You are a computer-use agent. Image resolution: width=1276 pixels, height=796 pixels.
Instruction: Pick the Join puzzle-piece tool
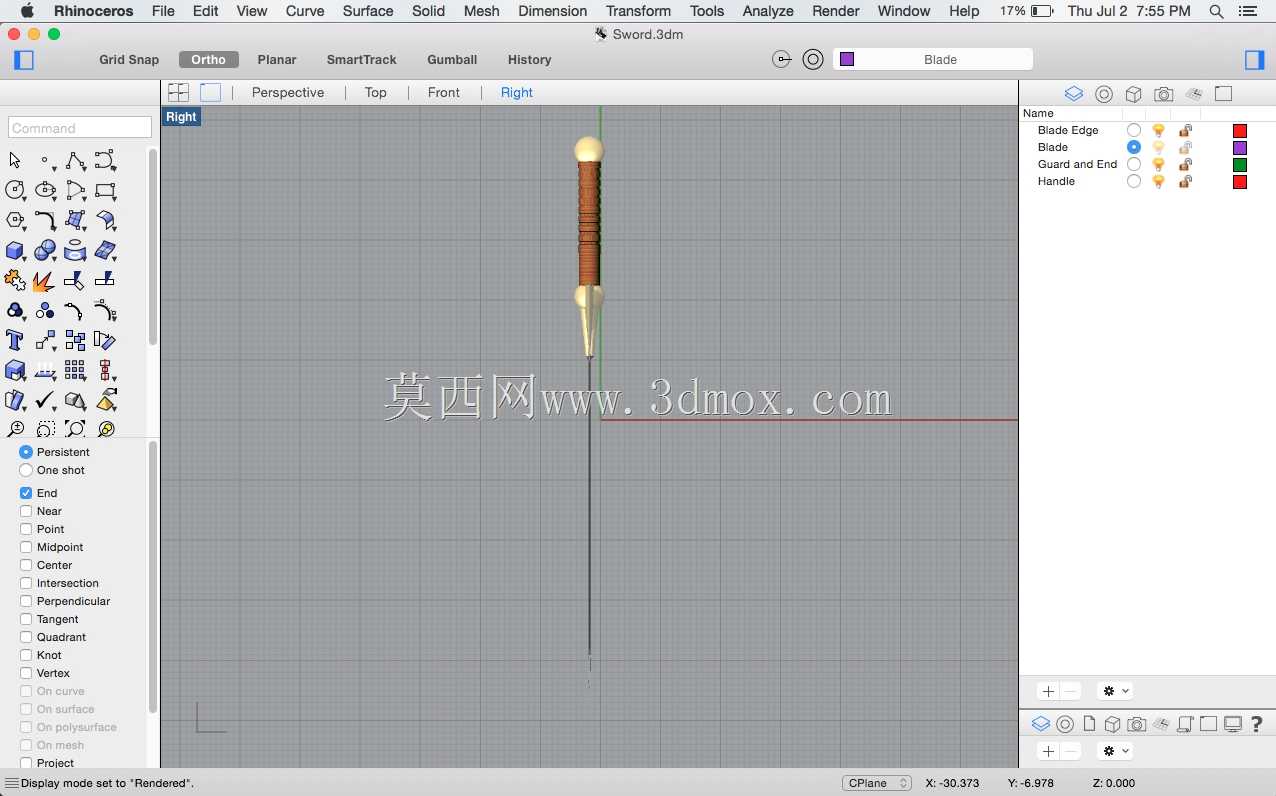pyautogui.click(x=15, y=280)
